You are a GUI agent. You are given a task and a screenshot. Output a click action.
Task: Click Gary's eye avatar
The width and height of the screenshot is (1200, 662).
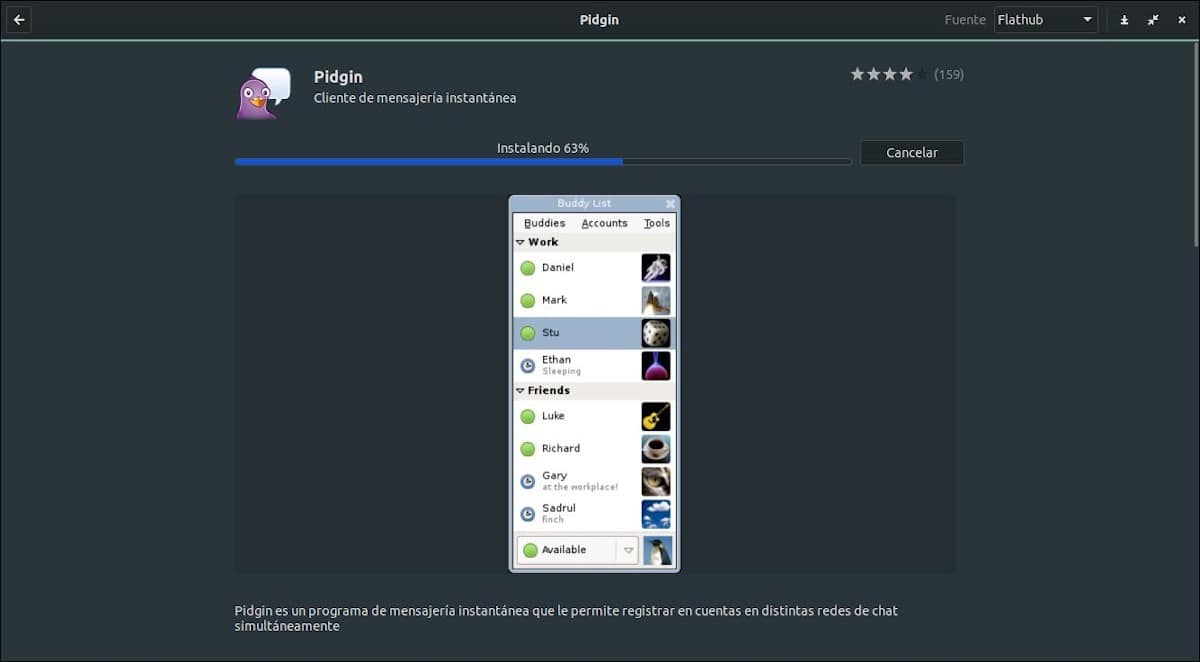(x=656, y=481)
